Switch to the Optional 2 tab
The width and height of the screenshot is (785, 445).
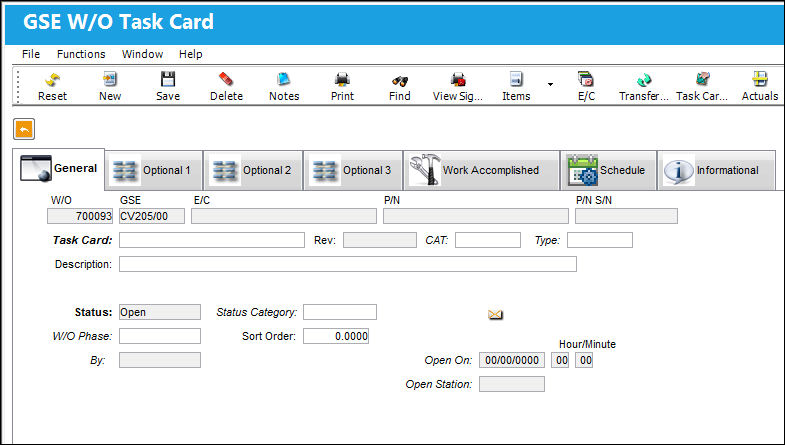tap(253, 170)
